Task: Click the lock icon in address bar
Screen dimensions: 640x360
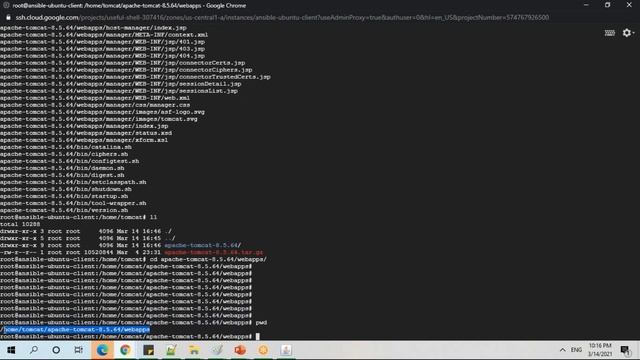Action: pos(8,18)
